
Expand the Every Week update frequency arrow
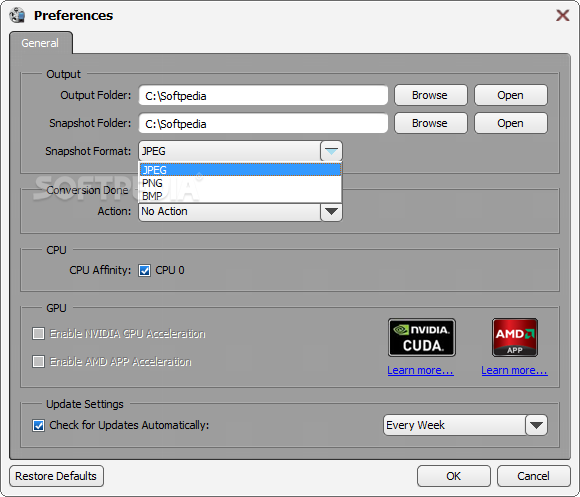coord(536,425)
